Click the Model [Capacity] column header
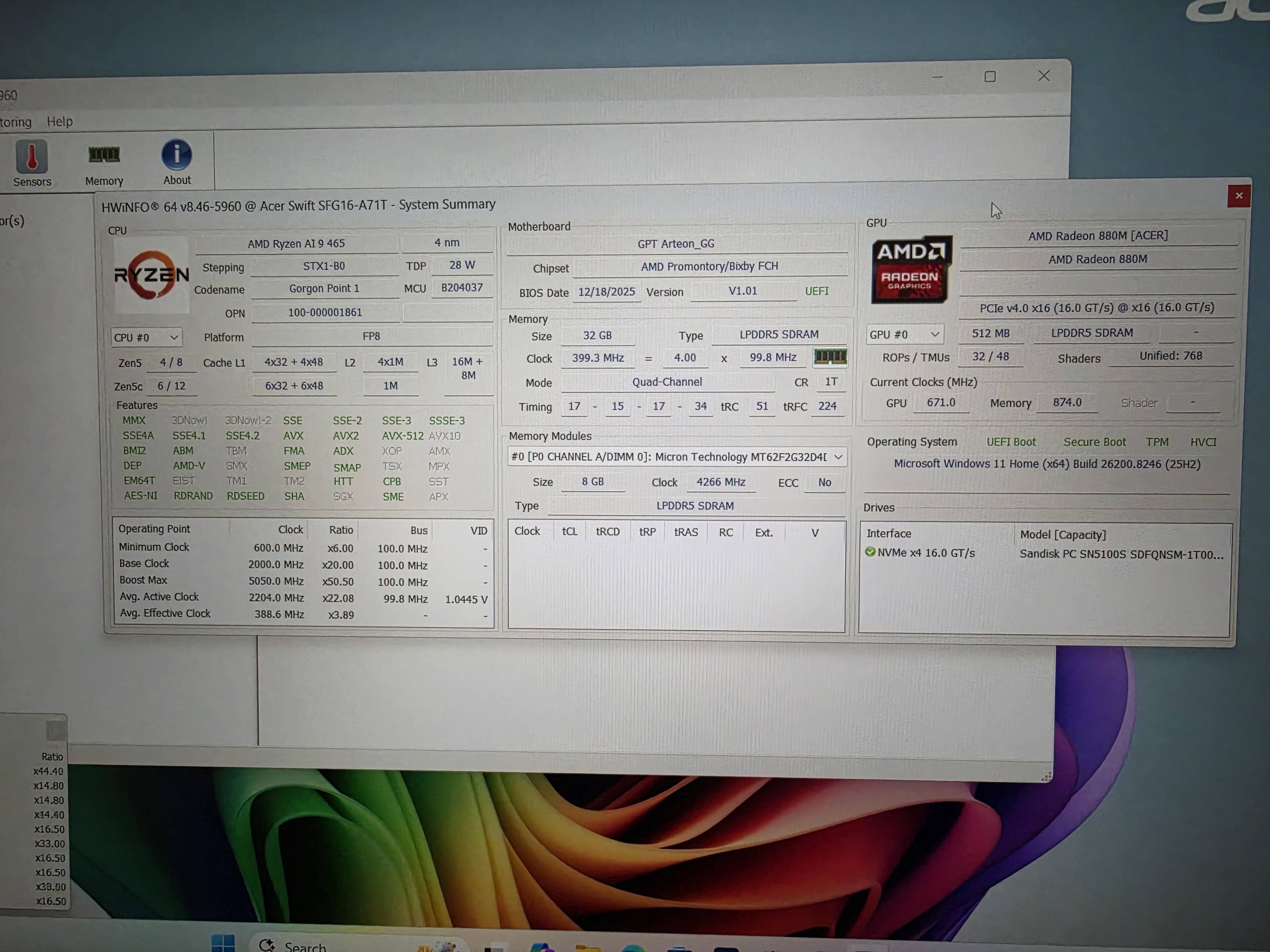 (x=1063, y=535)
